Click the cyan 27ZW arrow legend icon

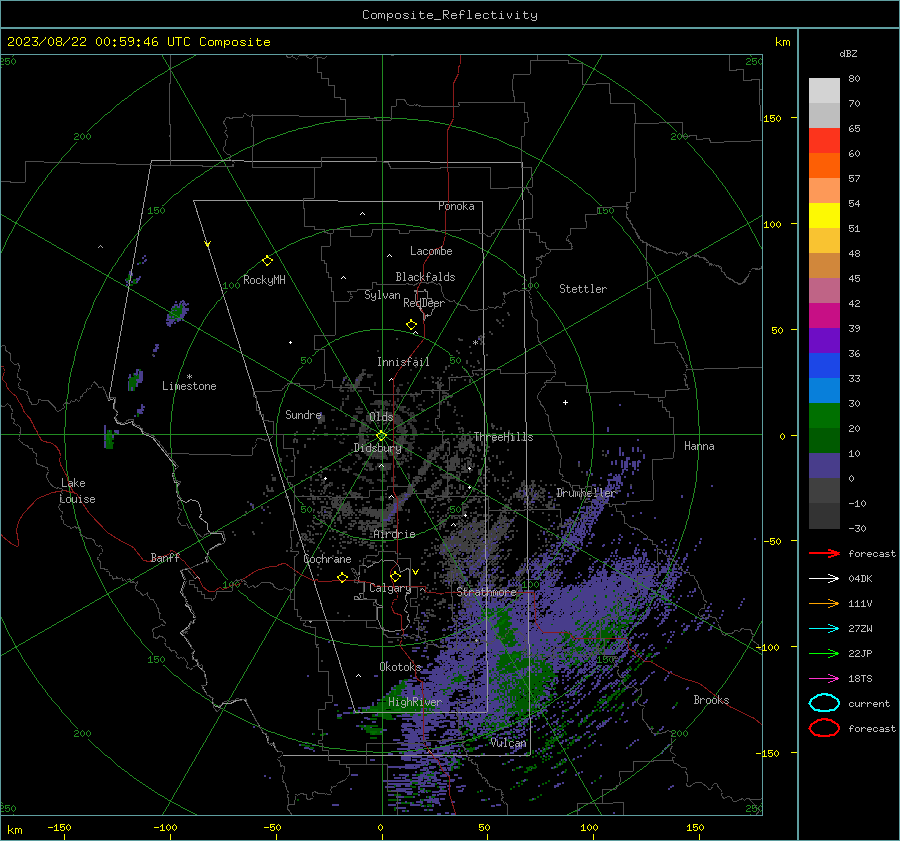point(824,629)
